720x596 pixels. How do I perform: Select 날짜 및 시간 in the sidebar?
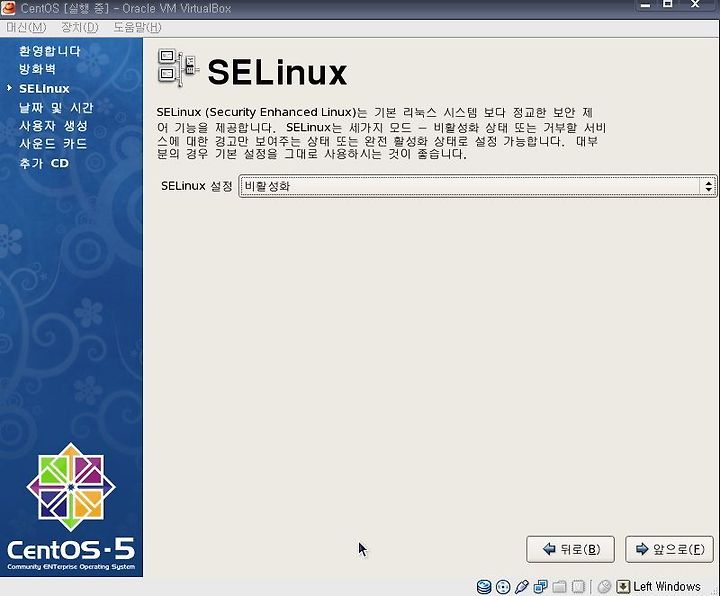56,107
